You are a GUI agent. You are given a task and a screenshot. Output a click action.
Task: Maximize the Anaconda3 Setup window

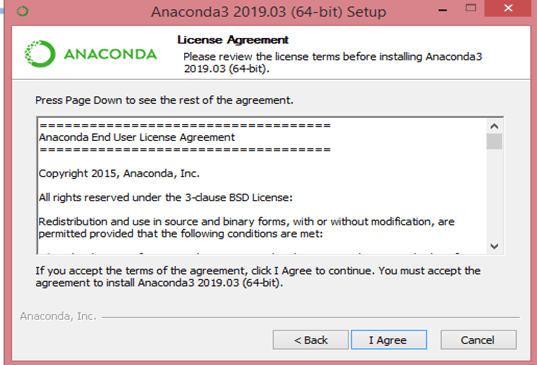(471, 8)
